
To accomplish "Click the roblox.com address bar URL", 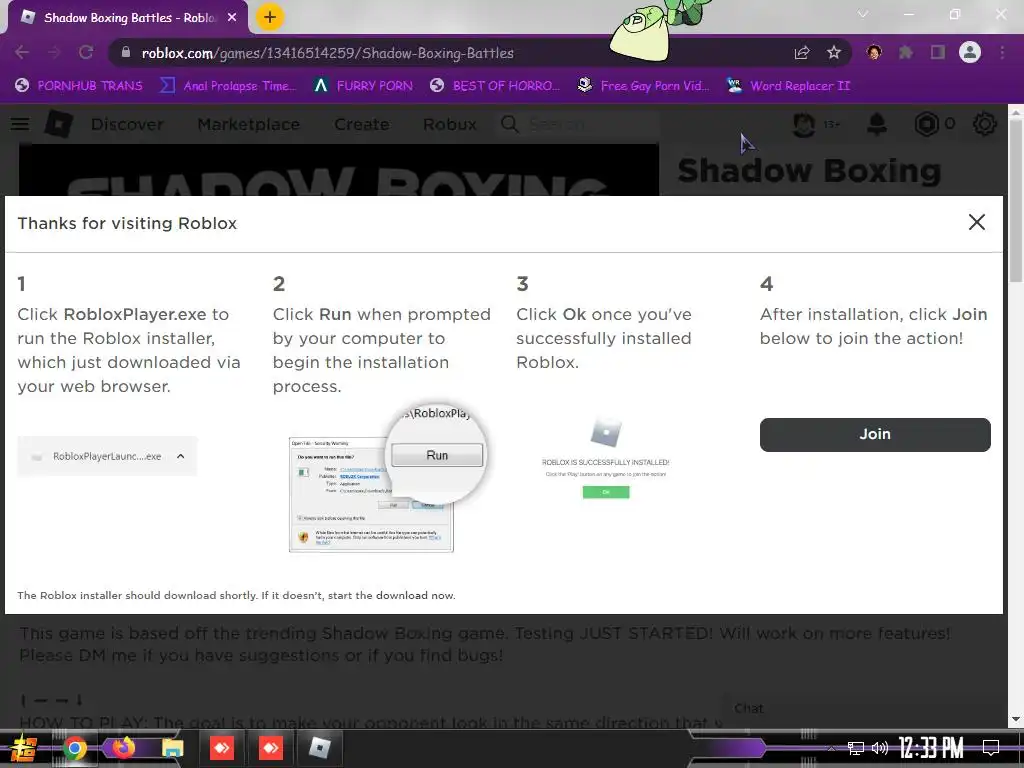I will (x=328, y=53).
